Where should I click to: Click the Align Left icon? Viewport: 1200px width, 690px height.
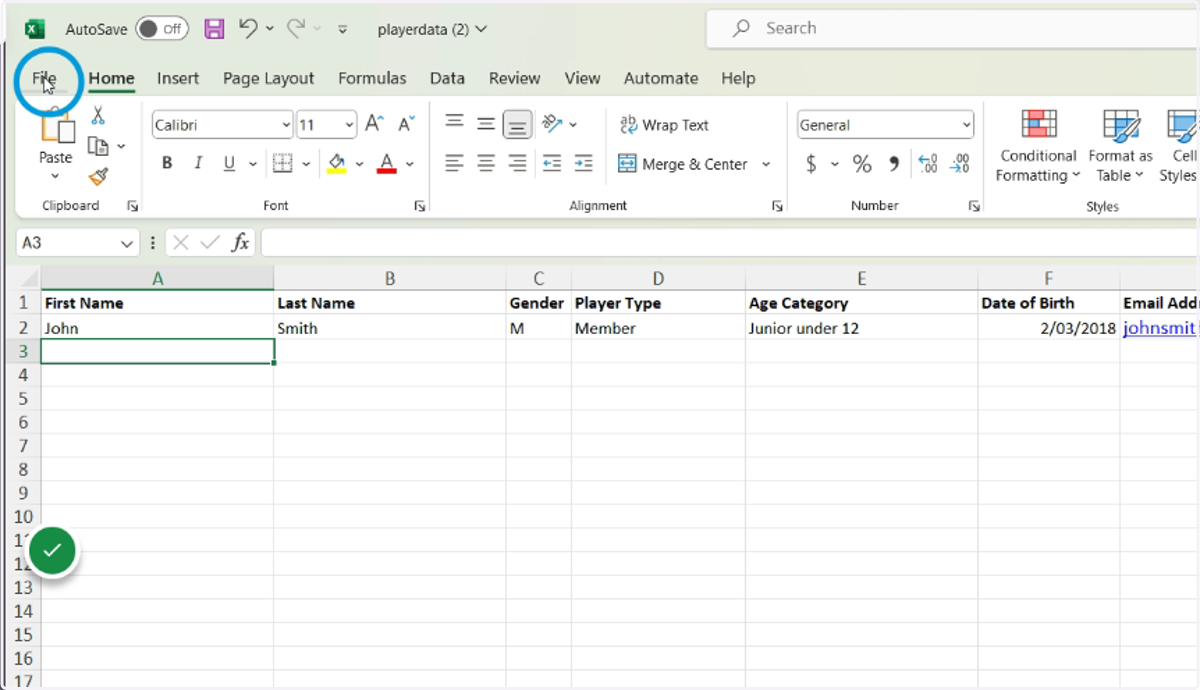point(454,164)
